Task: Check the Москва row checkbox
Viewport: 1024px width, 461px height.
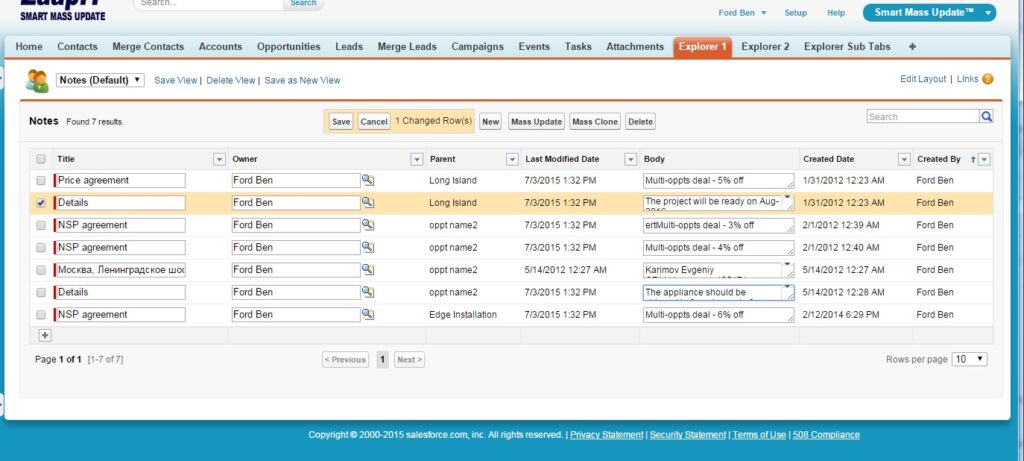Action: pyautogui.click(x=41, y=269)
